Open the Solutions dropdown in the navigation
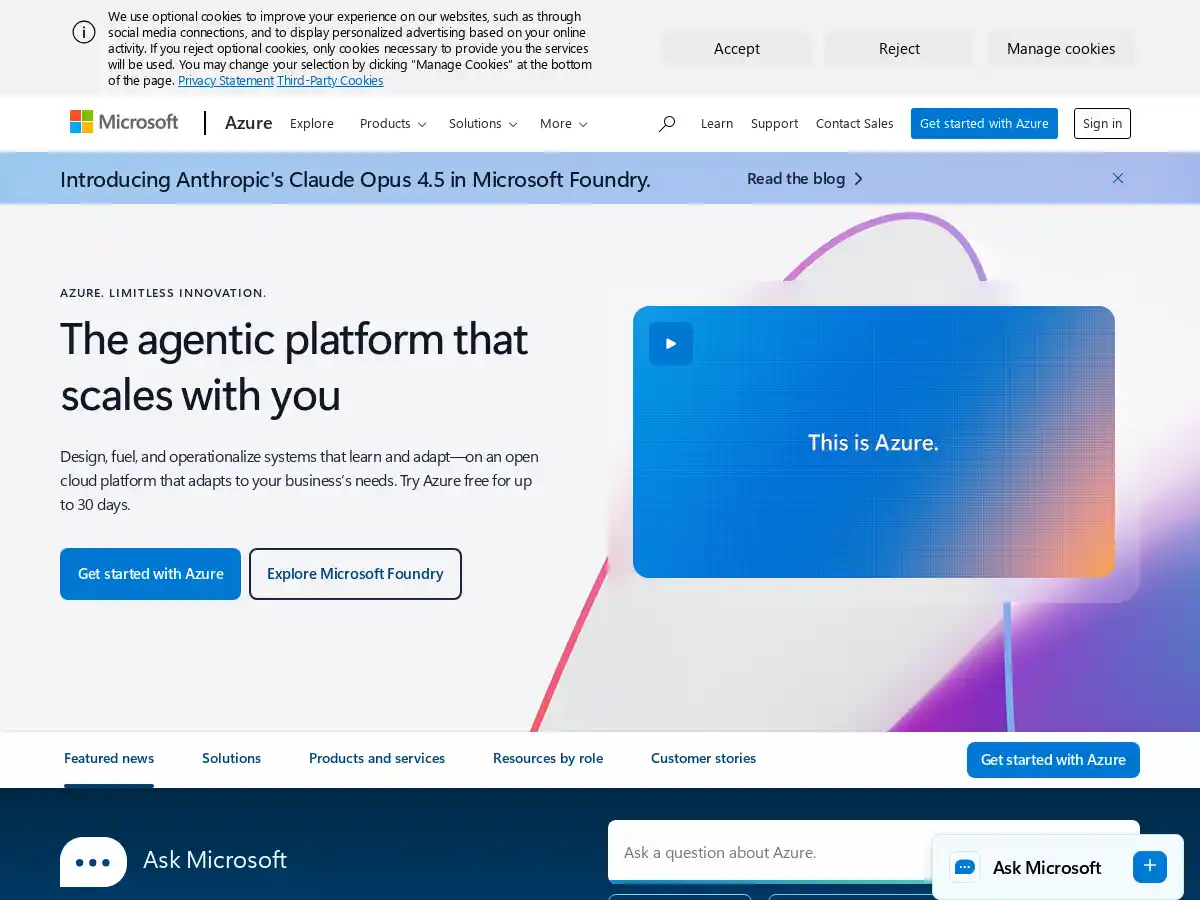 (482, 123)
